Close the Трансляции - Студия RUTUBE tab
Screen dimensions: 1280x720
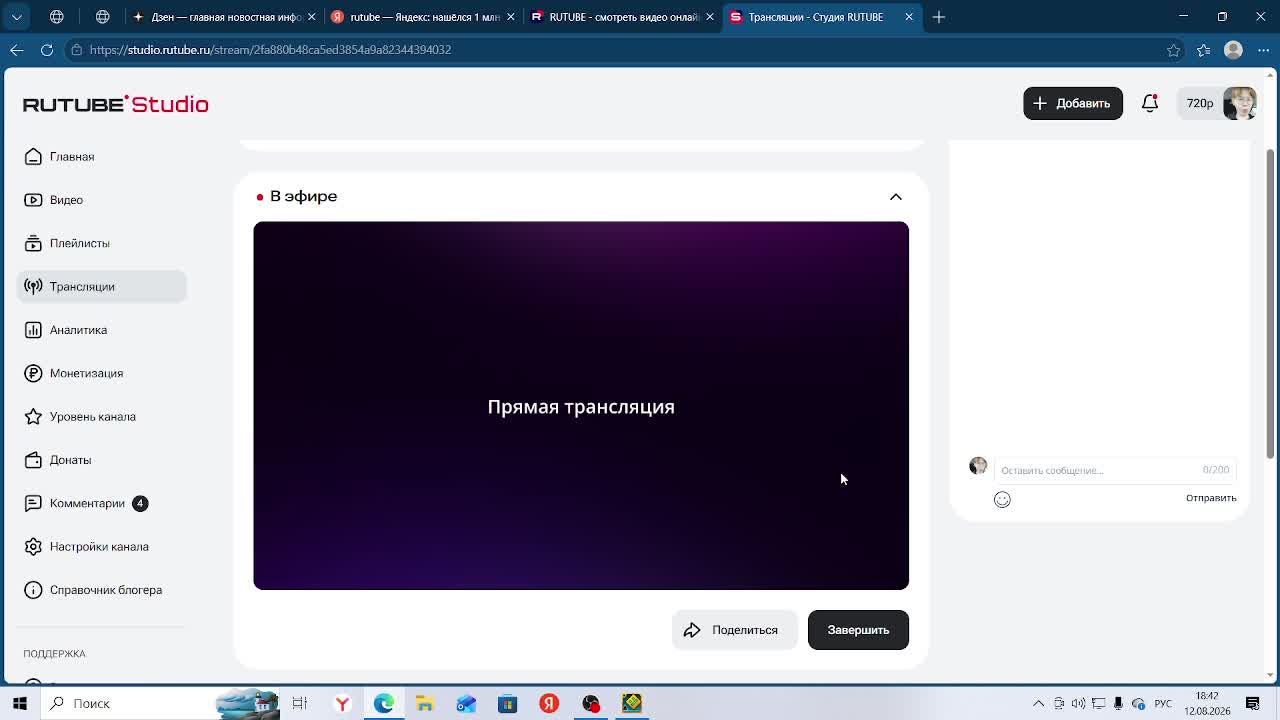(909, 17)
